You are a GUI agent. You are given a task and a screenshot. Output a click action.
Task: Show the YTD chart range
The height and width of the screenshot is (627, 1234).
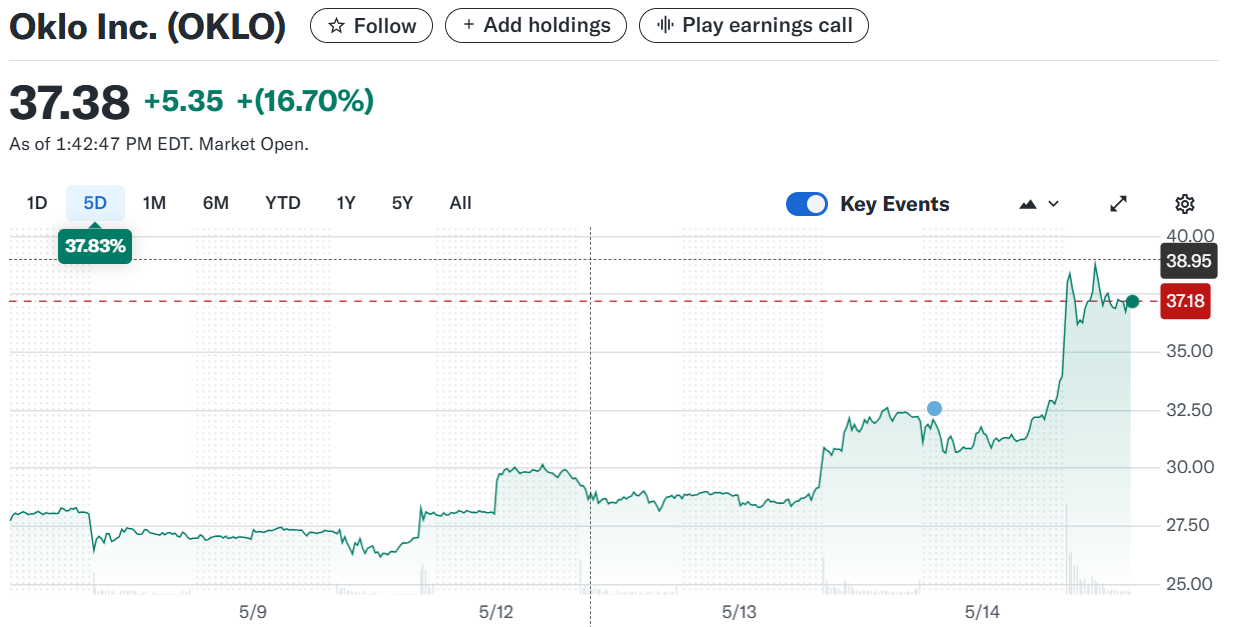point(283,203)
